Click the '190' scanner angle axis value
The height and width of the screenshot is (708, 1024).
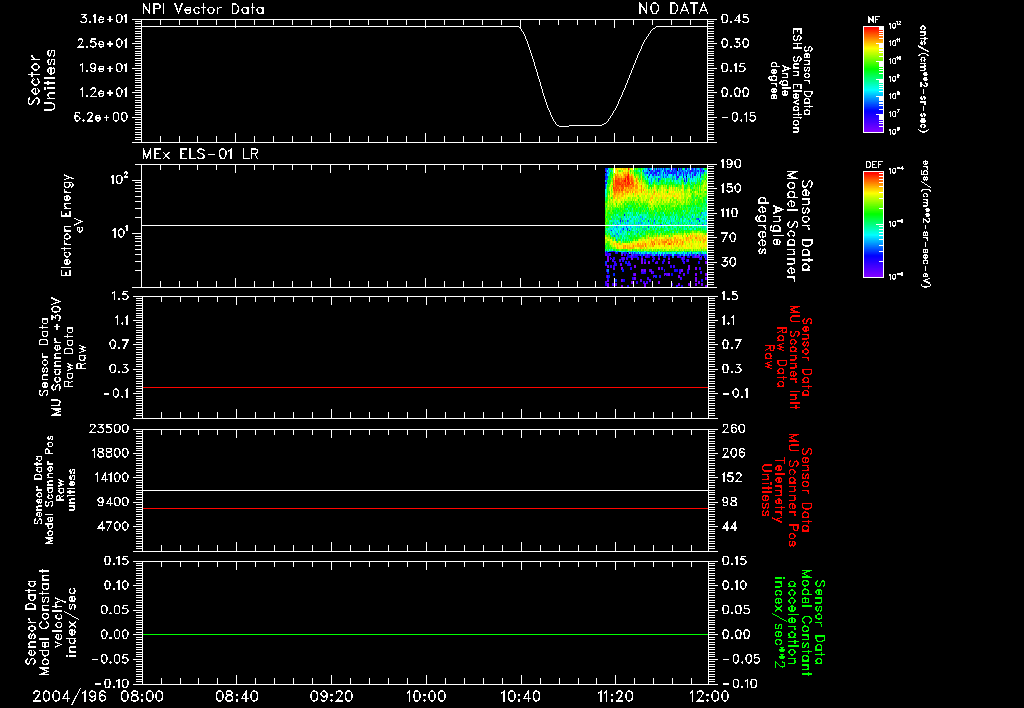click(731, 164)
